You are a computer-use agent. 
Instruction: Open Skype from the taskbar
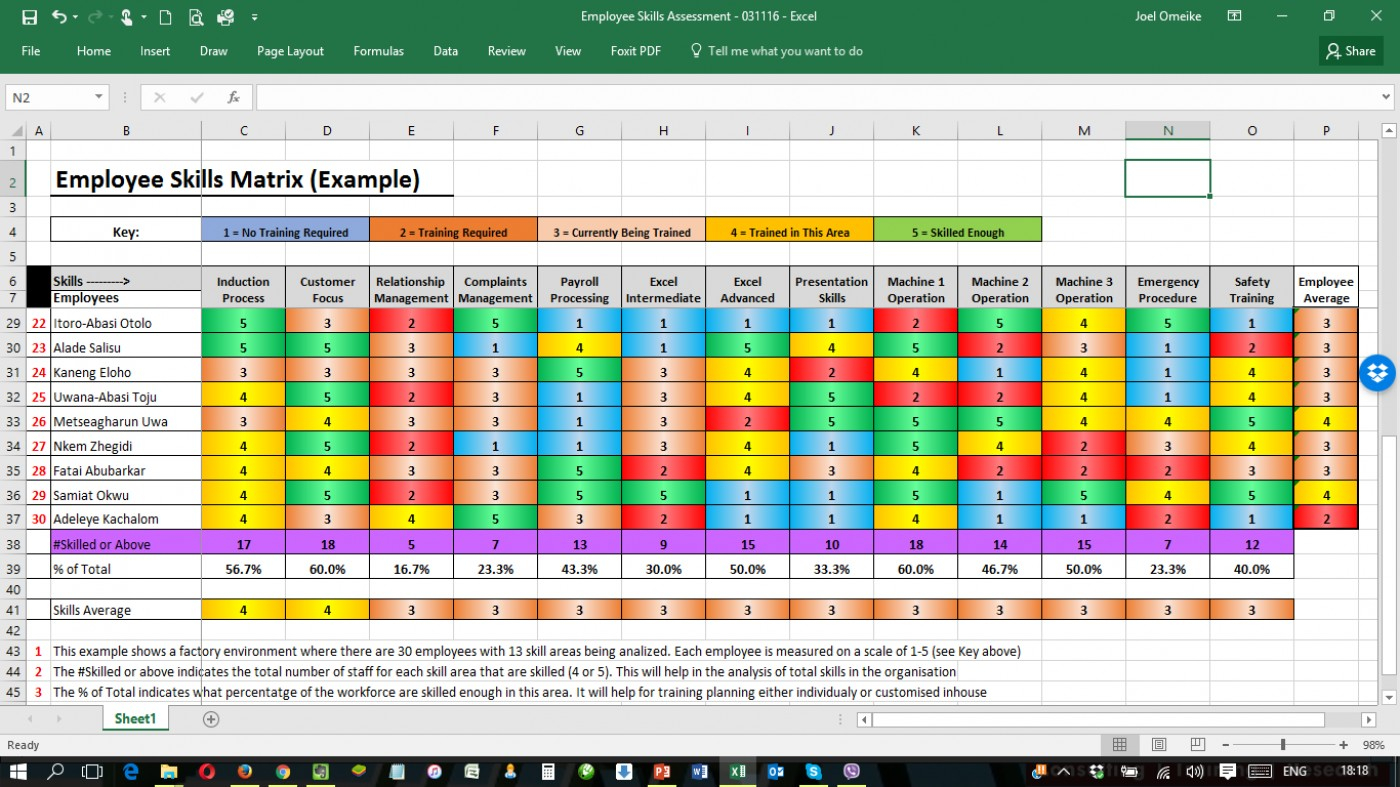[814, 771]
